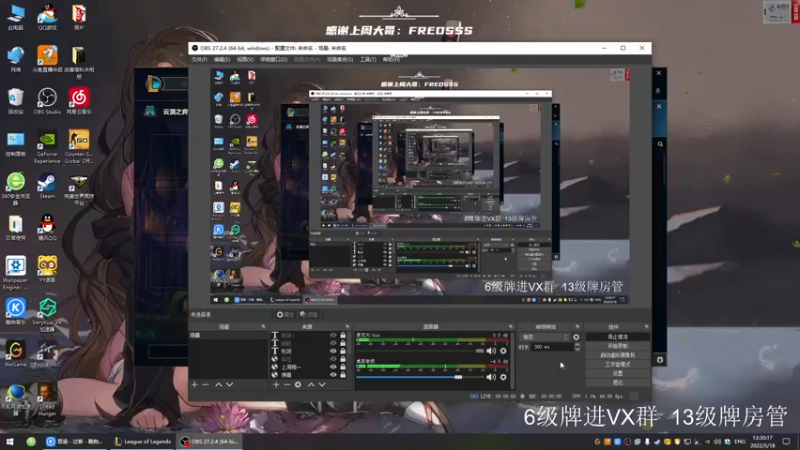Open 设置 settings button in OBS controls

coord(617,373)
